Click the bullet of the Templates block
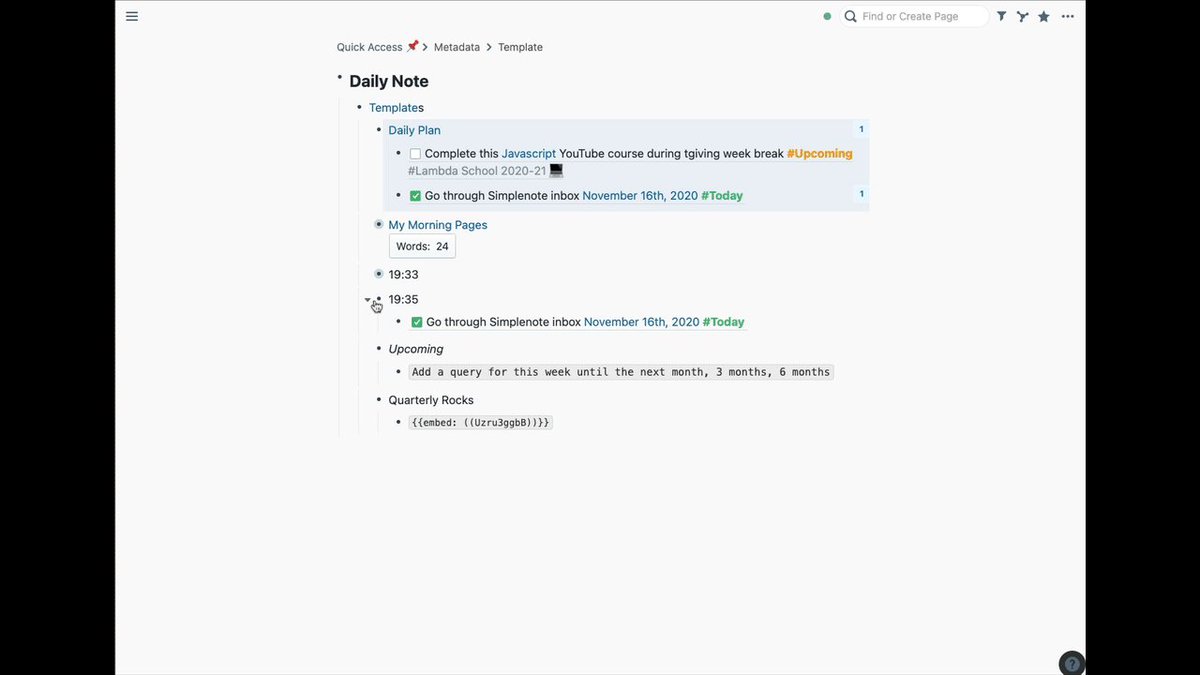Image resolution: width=1200 pixels, height=675 pixels. pyautogui.click(x=359, y=107)
